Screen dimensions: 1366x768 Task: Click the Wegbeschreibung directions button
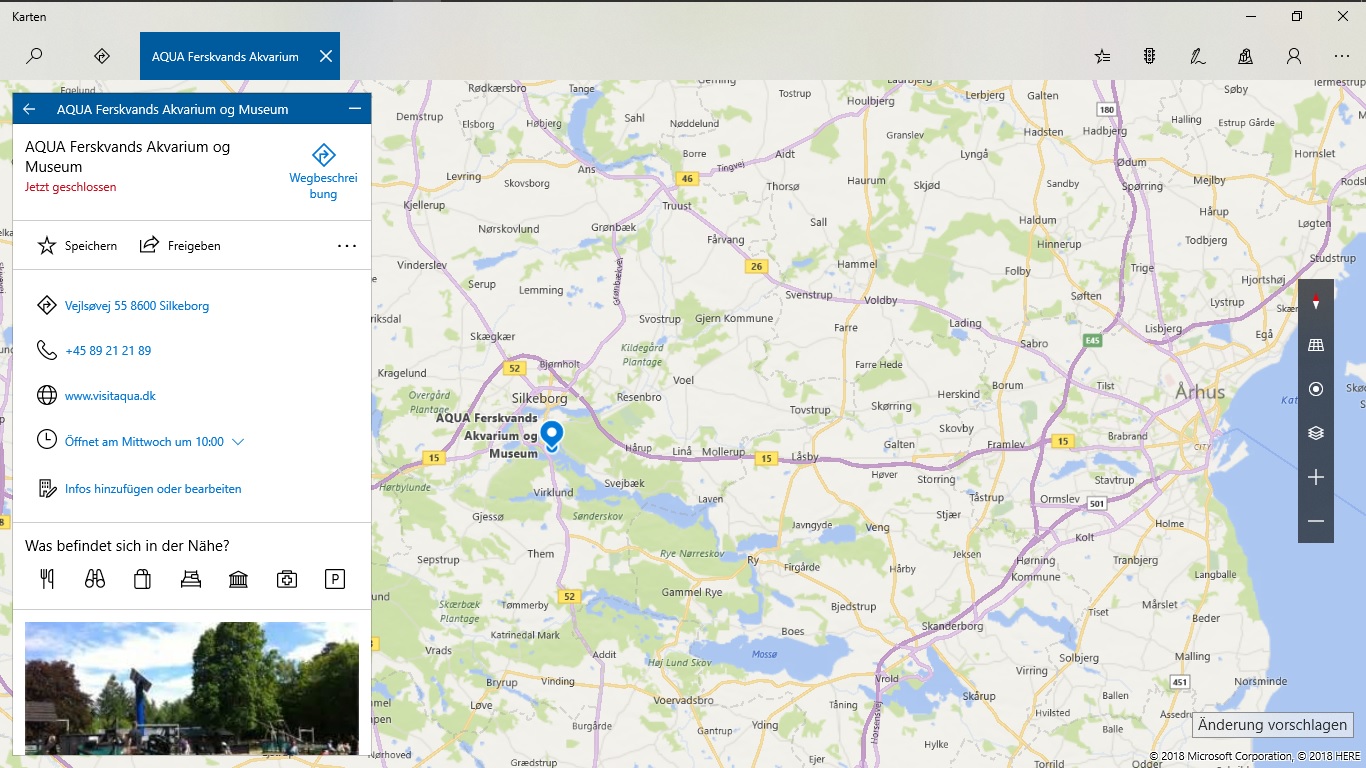(323, 171)
